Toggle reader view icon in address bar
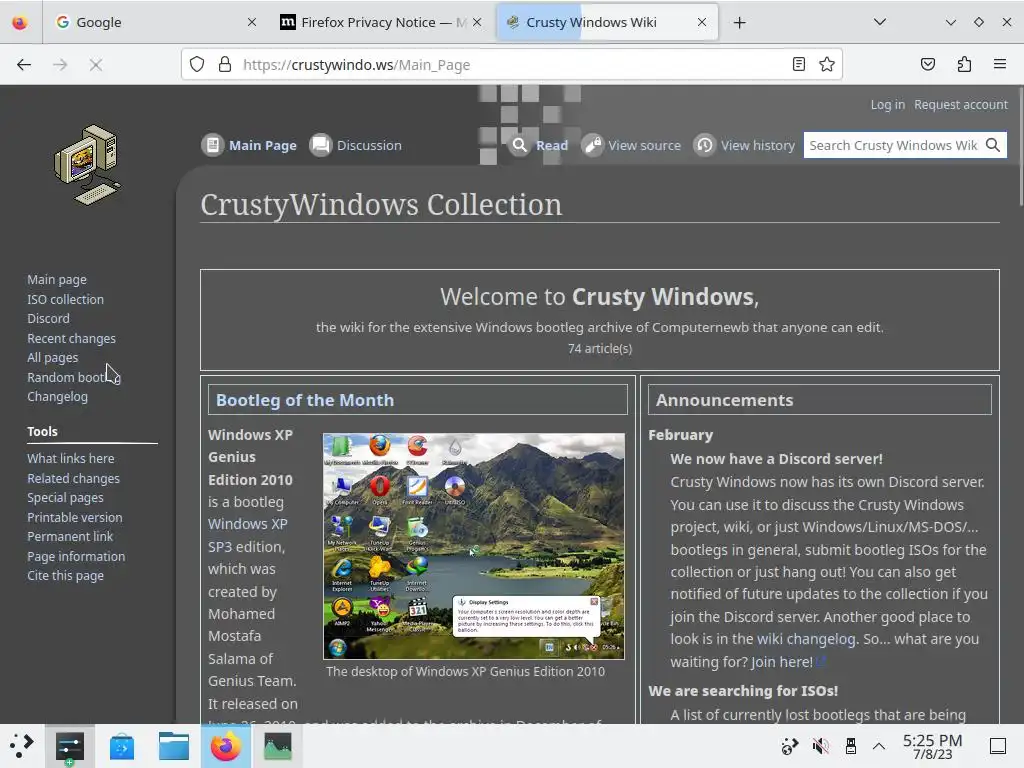The height and width of the screenshot is (768, 1024). [799, 64]
